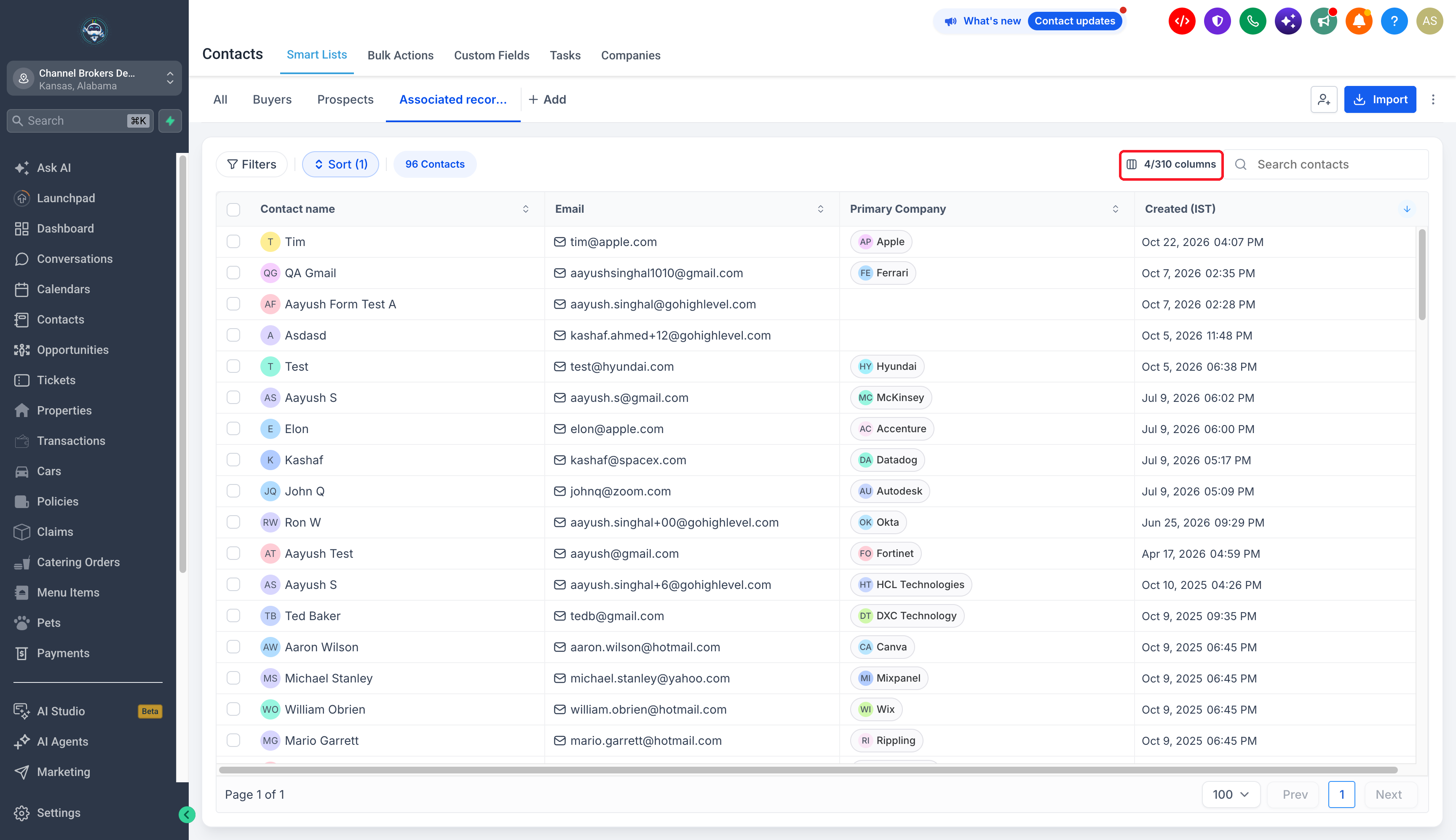
Task: Click the add contact person-plus icon
Action: (x=1323, y=99)
